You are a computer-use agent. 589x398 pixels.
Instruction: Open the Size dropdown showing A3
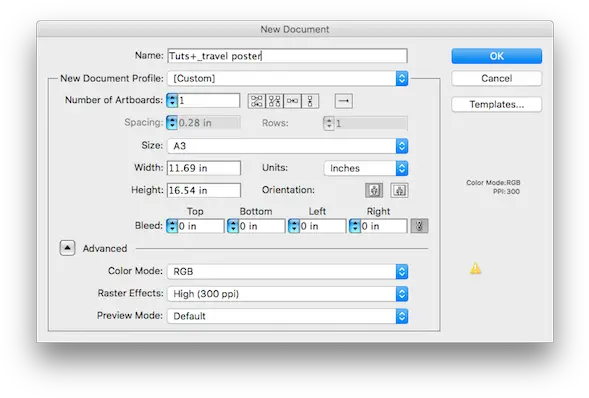click(288, 146)
